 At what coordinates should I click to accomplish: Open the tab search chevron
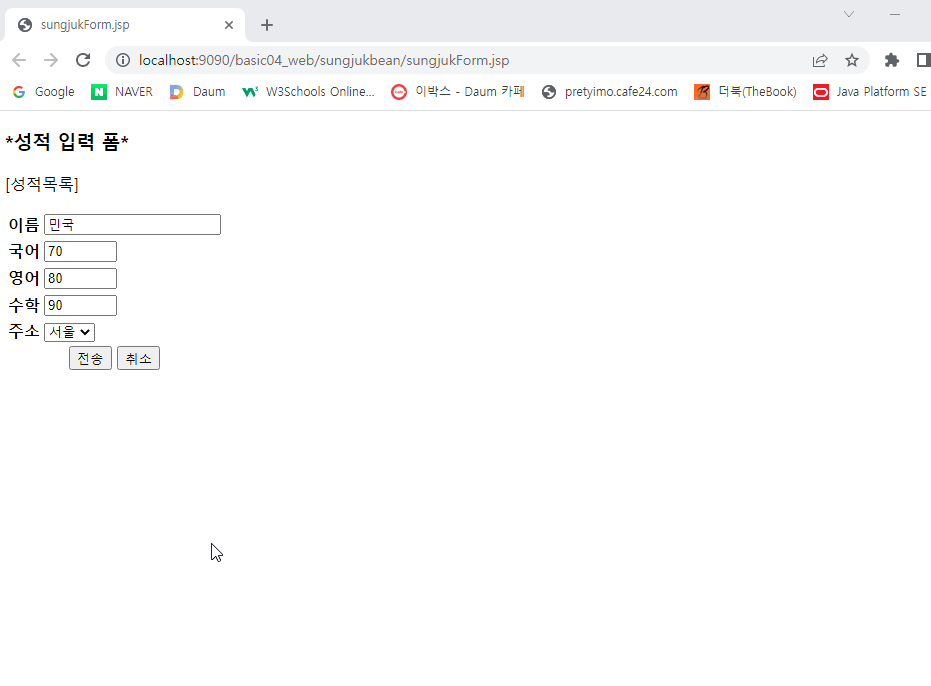849,14
